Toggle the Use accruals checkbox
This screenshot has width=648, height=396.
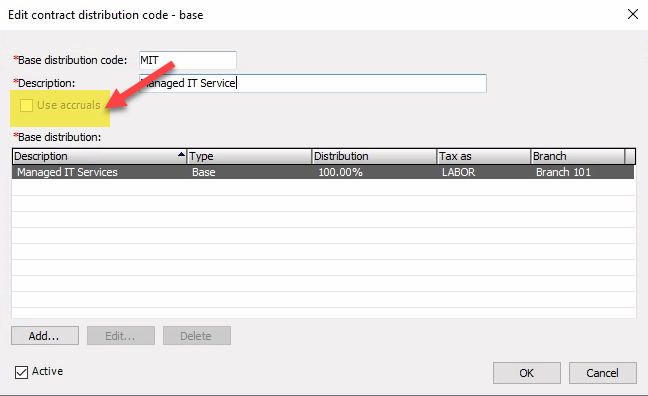[26, 105]
